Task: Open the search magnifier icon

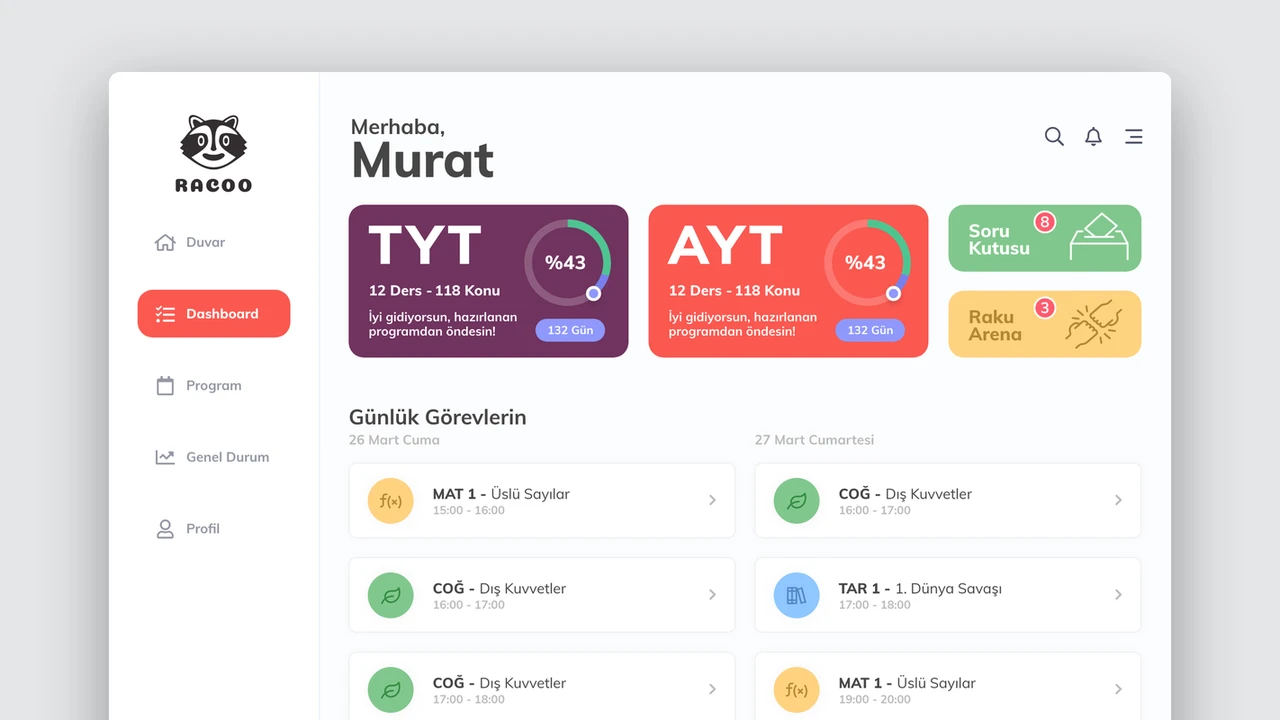Action: pos(1054,136)
